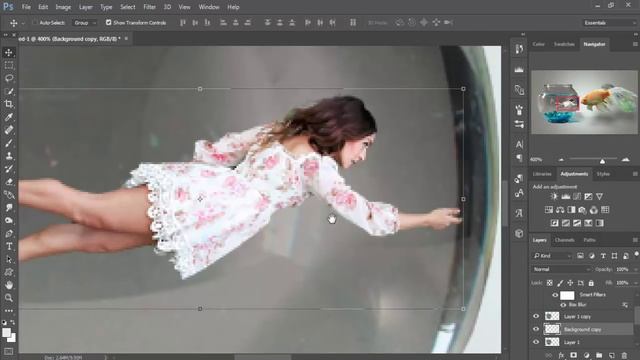Select the Eyedropper tool
The image size is (640, 360).
coord(9,117)
